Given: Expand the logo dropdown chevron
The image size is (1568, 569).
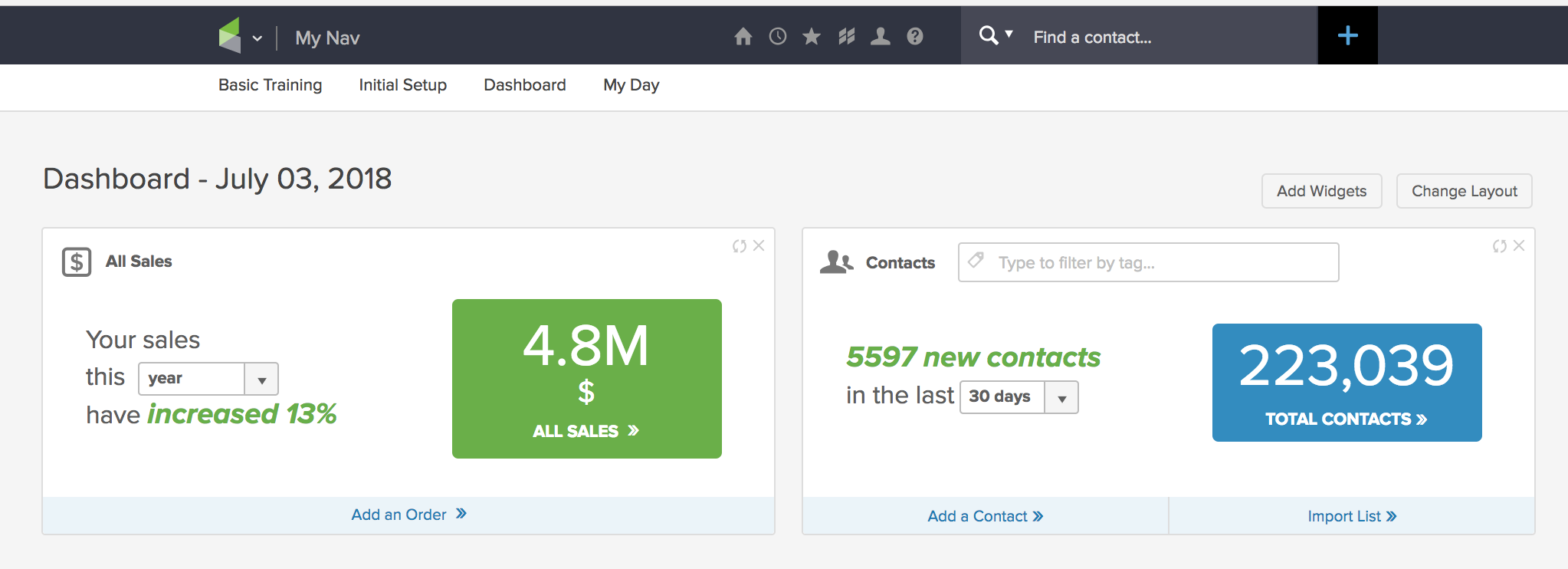Looking at the screenshot, I should click(258, 38).
